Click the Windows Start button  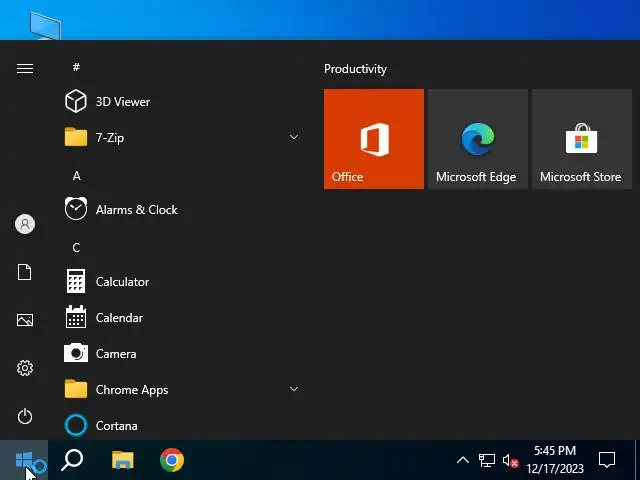tap(24, 460)
